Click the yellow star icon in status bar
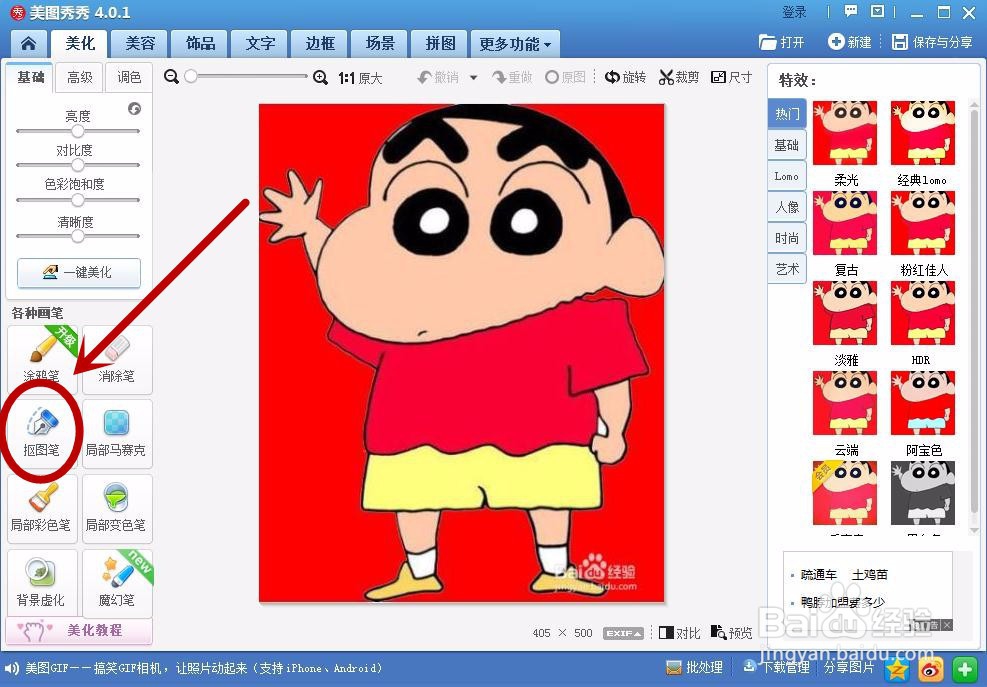 click(x=898, y=669)
